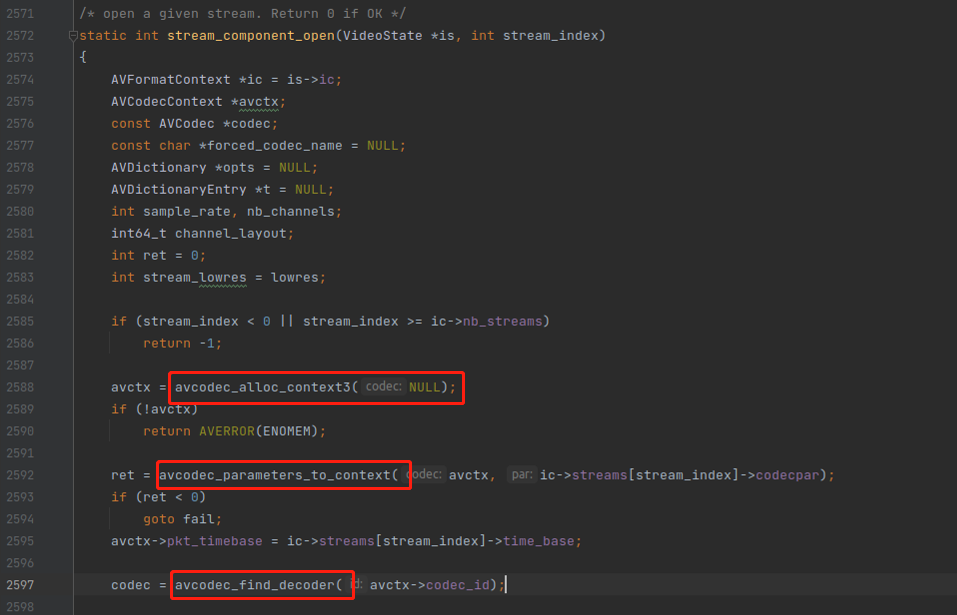Click the 'codec:' inlay hint before NULL
The image size is (957, 615).
pyautogui.click(x=383, y=387)
